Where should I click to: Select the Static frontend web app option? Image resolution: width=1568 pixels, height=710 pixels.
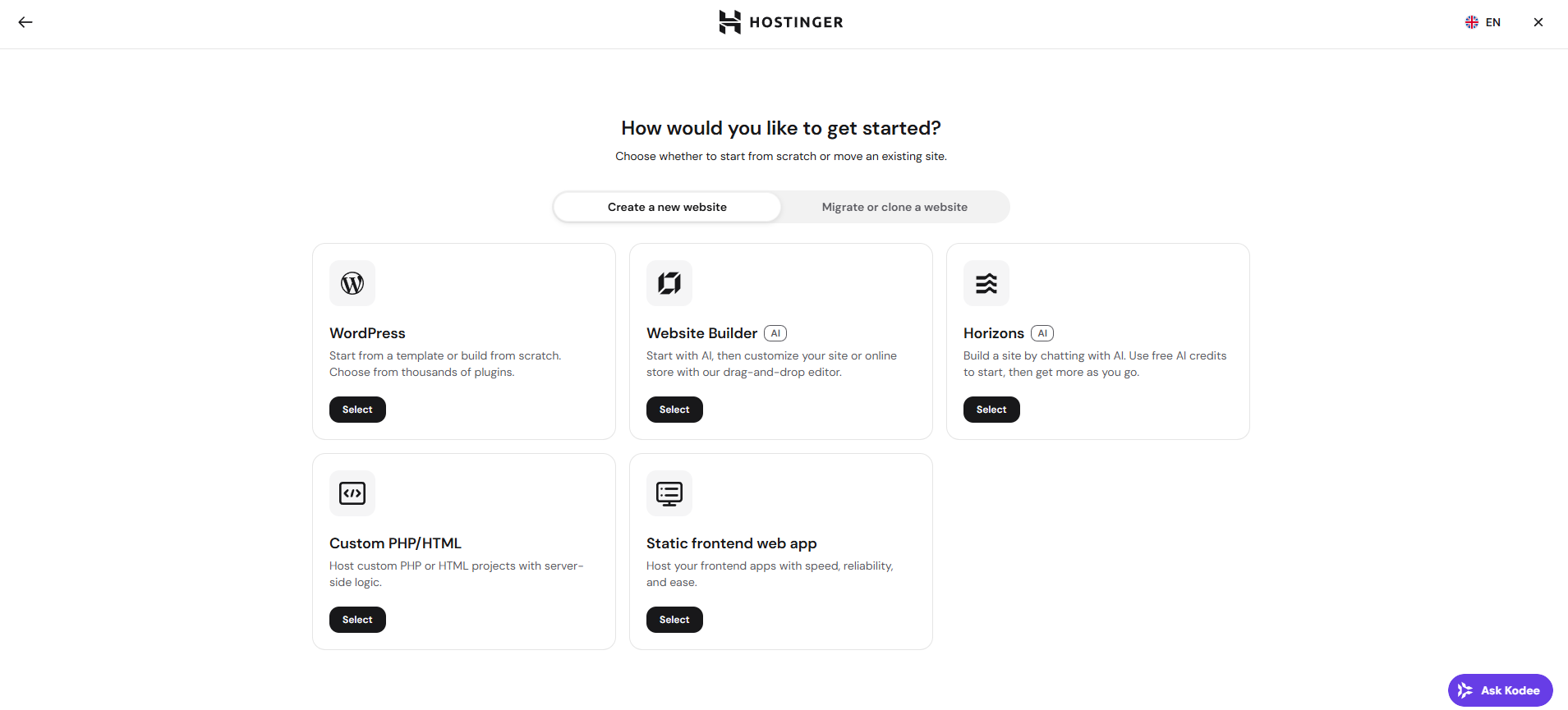[674, 620]
